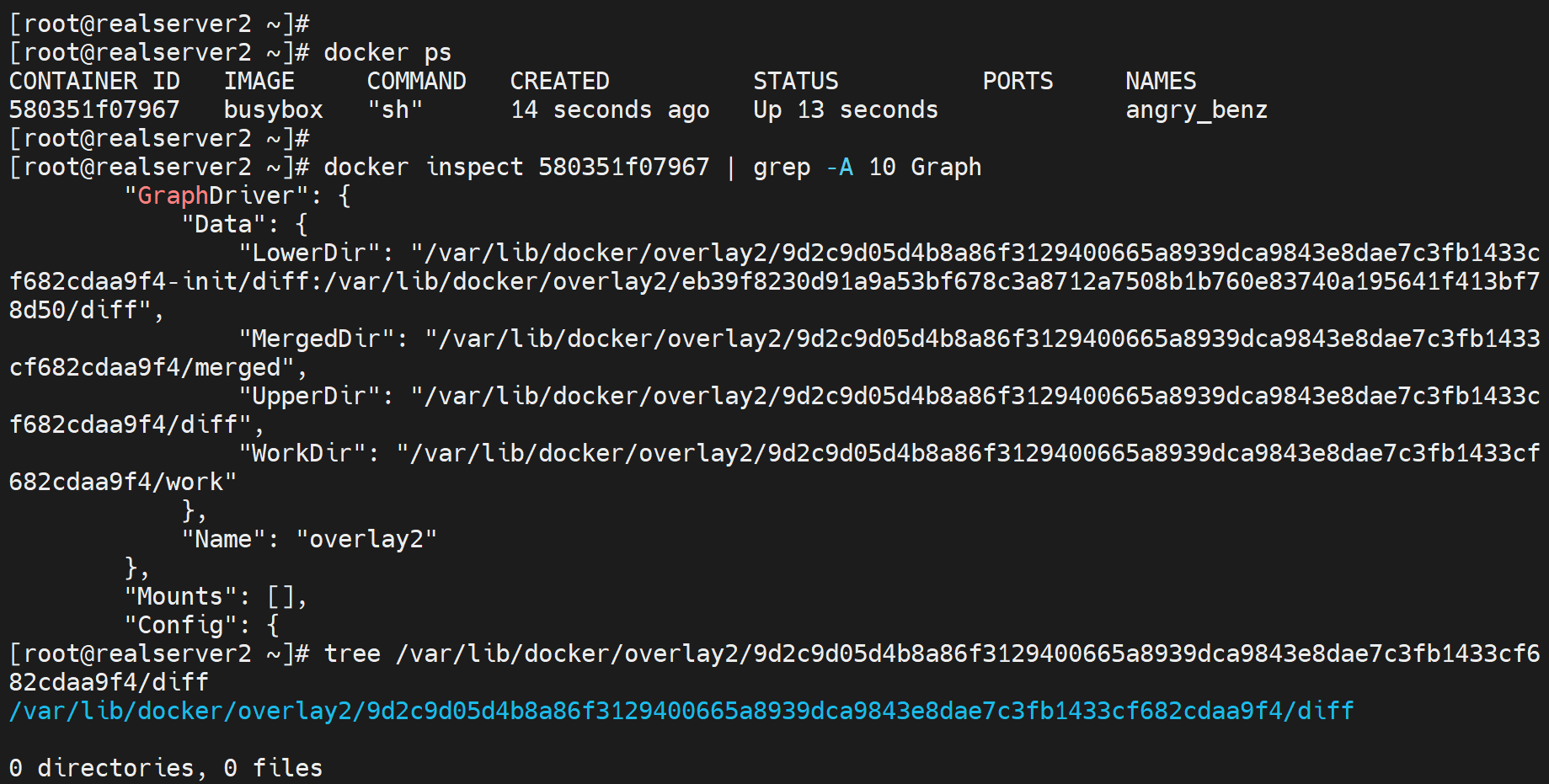This screenshot has height=784, width=1549.
Task: Click the container ID 580351f07967 in the docker ps output
Action: (94, 110)
